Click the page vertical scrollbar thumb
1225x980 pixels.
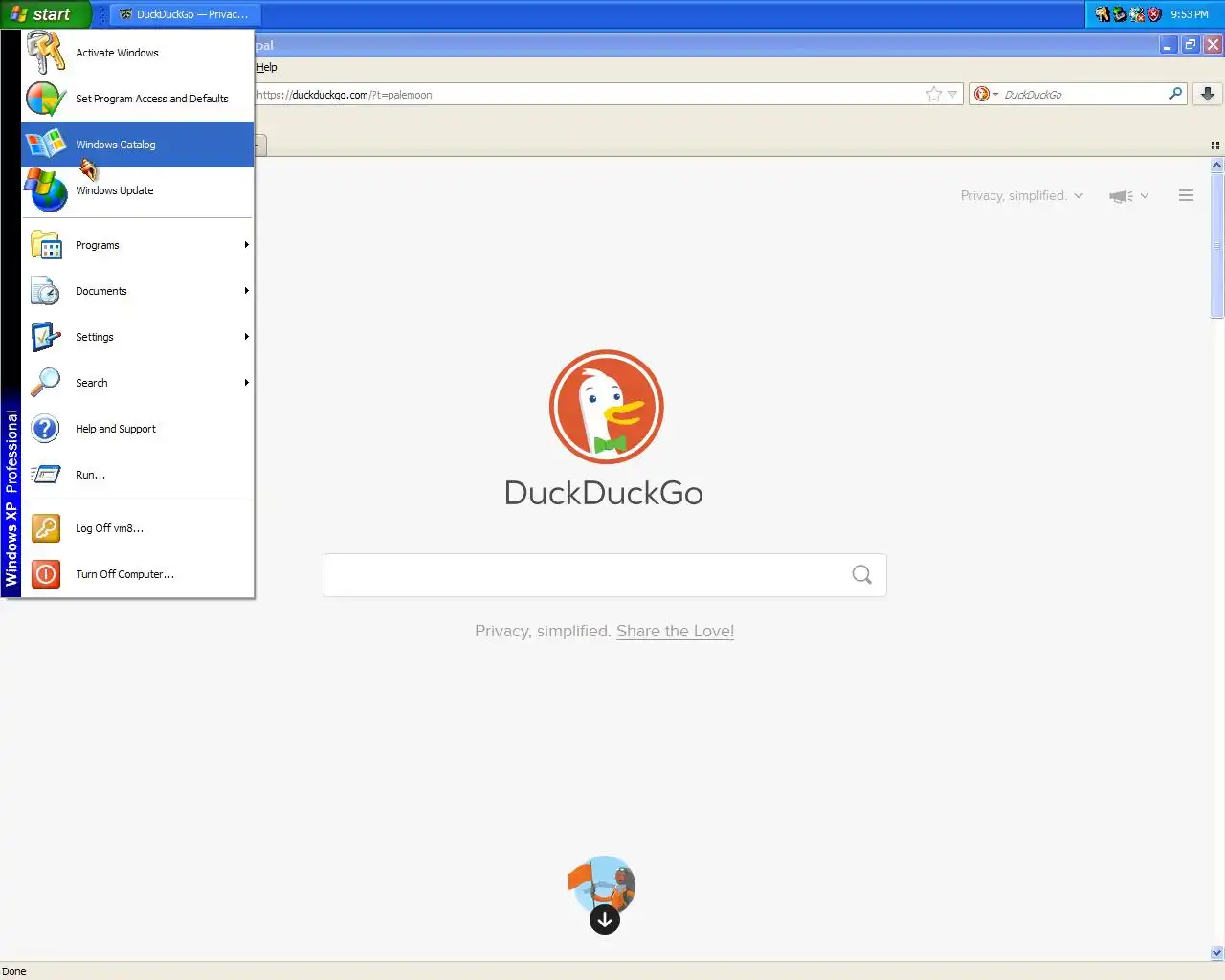pyautogui.click(x=1217, y=246)
